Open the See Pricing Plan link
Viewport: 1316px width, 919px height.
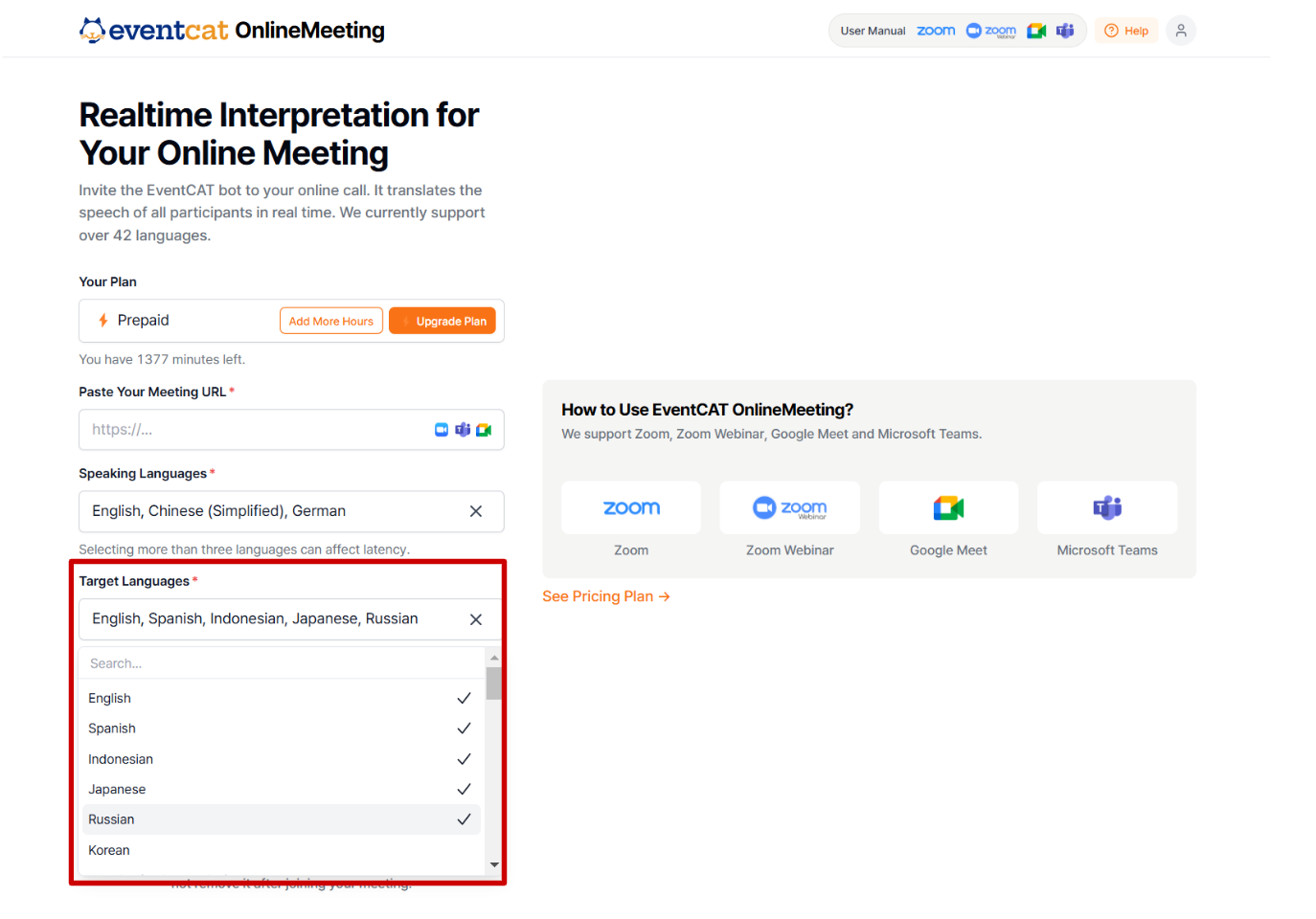(606, 596)
